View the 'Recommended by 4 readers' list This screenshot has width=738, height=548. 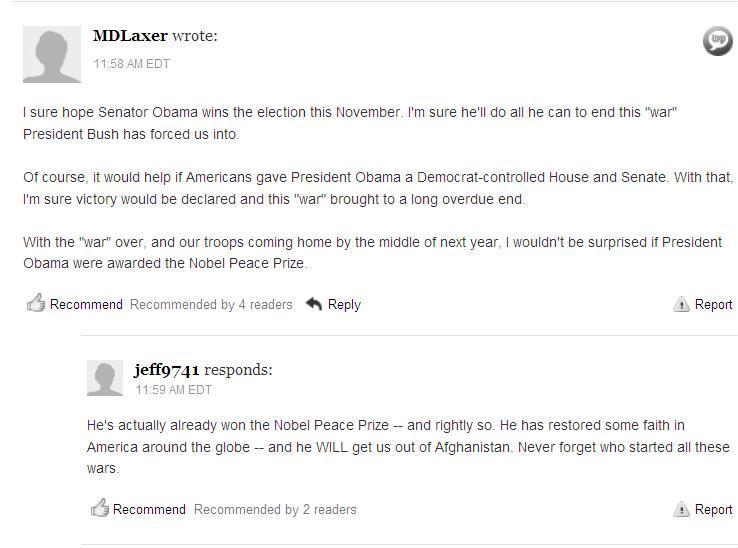point(211,304)
